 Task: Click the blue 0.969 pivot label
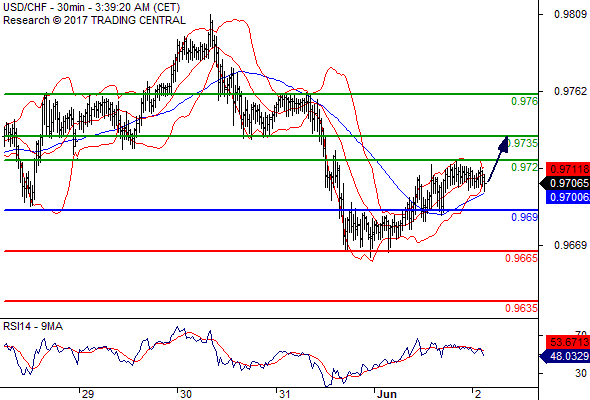[524, 217]
